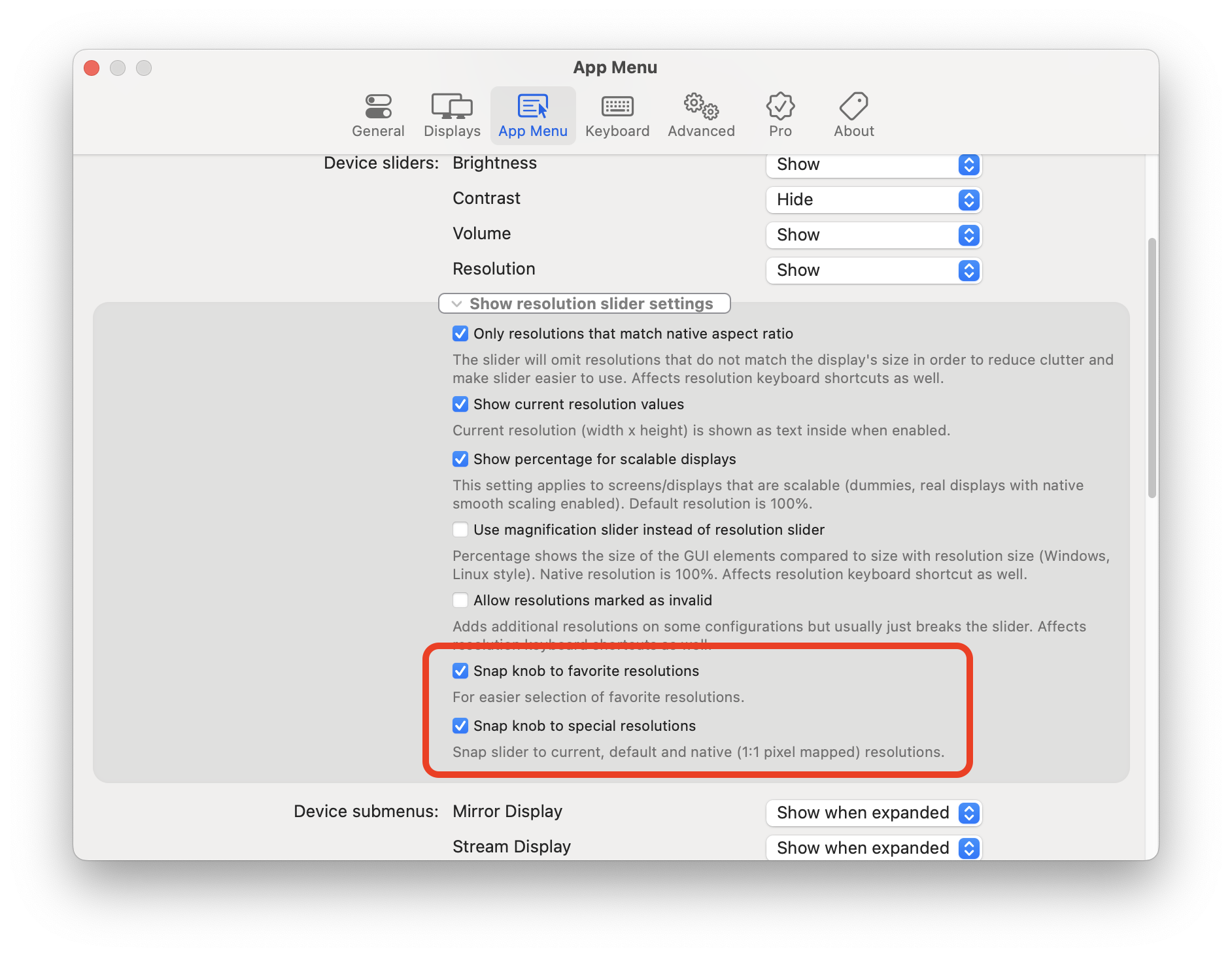Click the Resolution slider label

(x=494, y=269)
